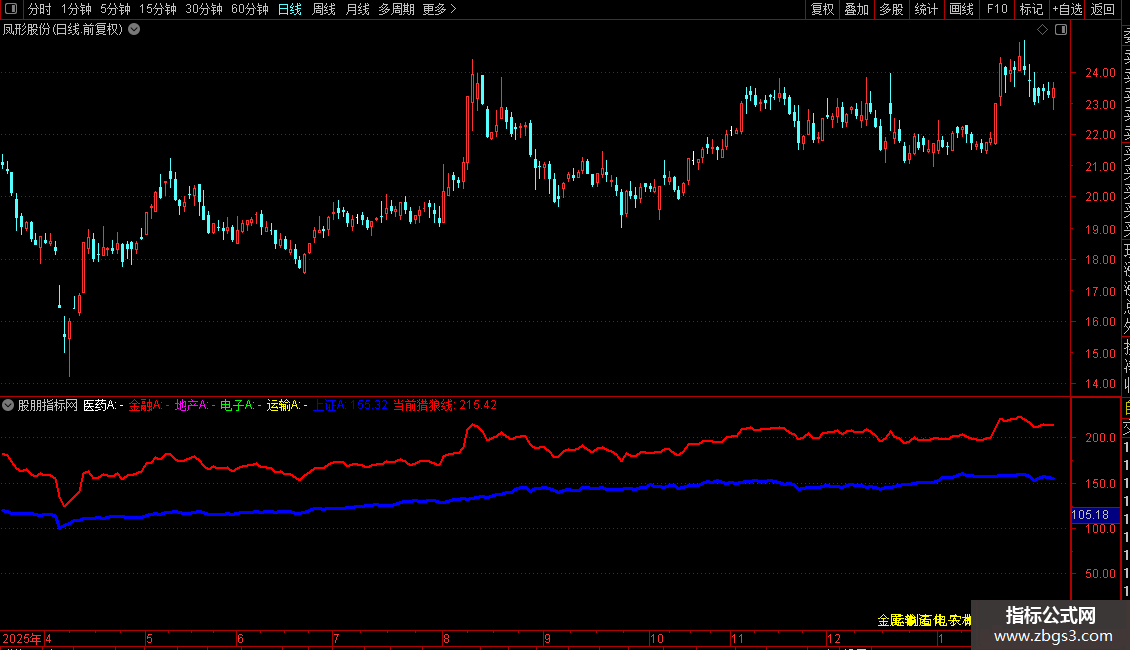Open the 多股 multi-stock view
The width and height of the screenshot is (1130, 650).
click(891, 9)
